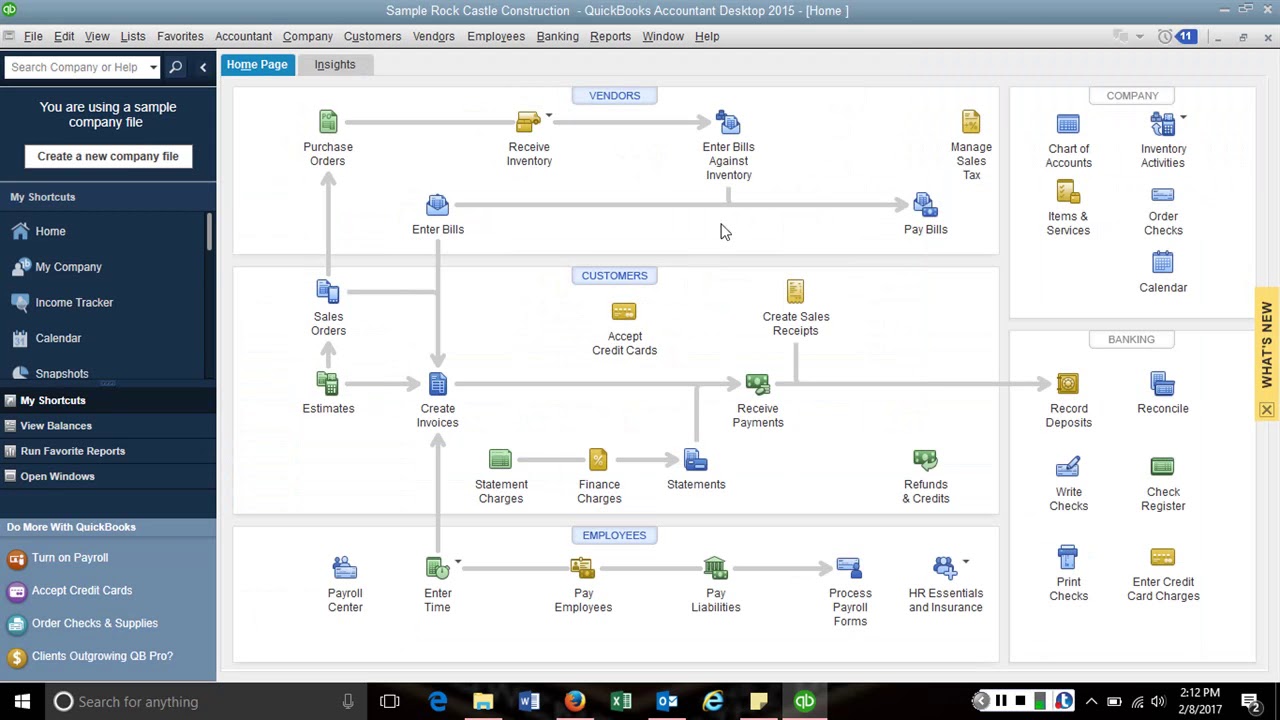Open Write Checks icon

1067,467
